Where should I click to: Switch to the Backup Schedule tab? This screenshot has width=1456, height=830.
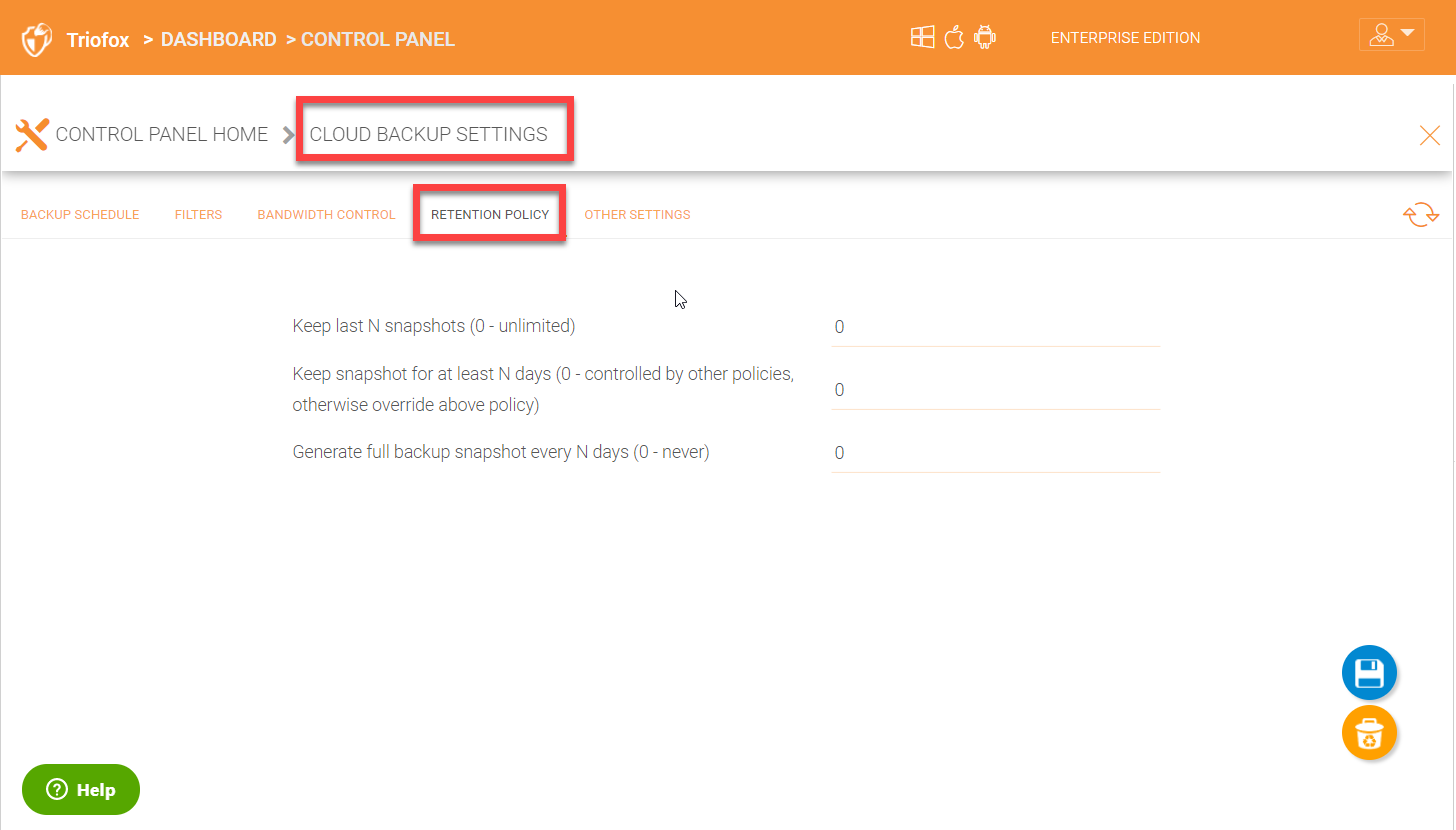(x=80, y=215)
